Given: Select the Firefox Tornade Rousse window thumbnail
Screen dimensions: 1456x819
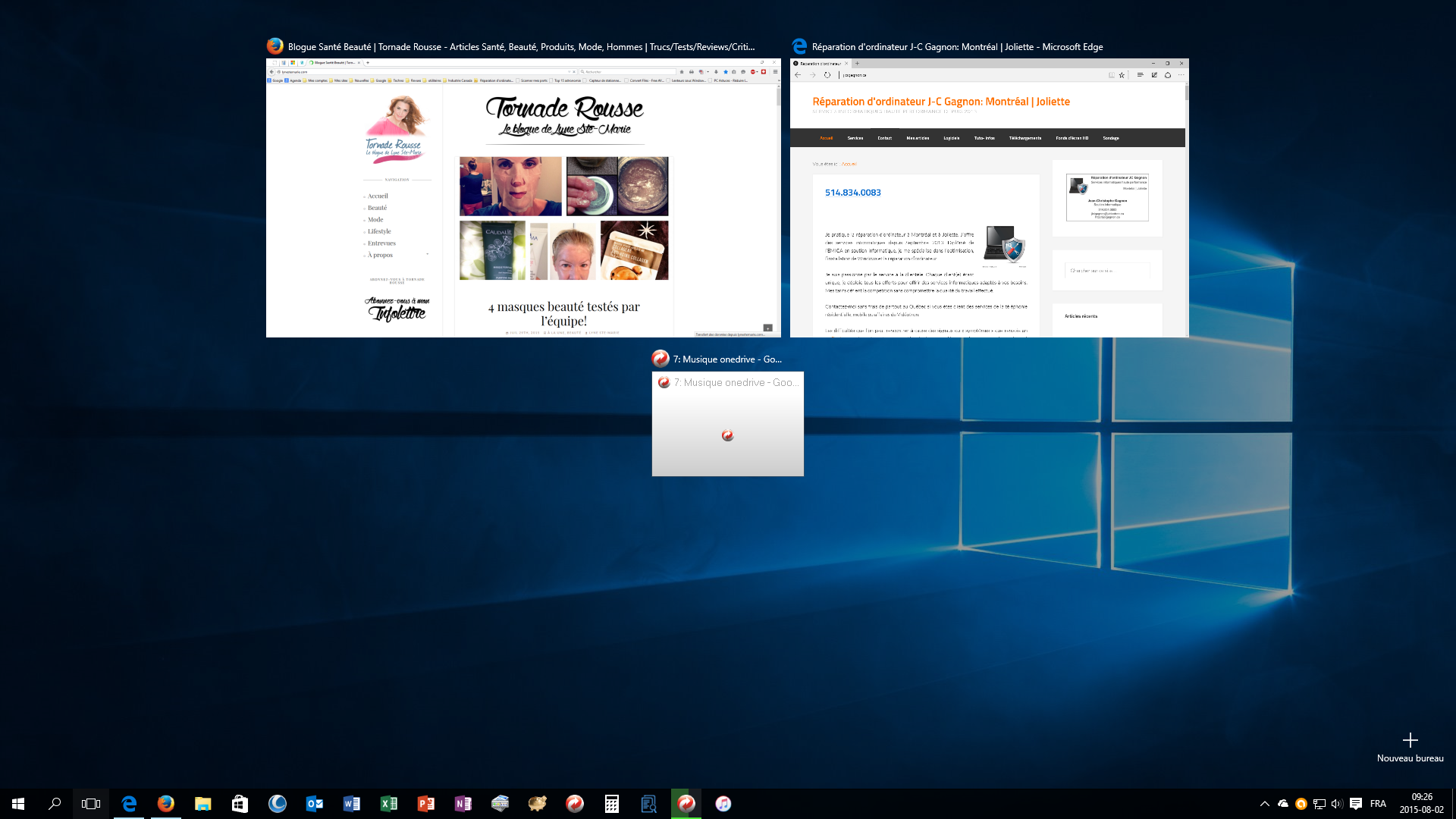Looking at the screenshot, I should pos(523,198).
